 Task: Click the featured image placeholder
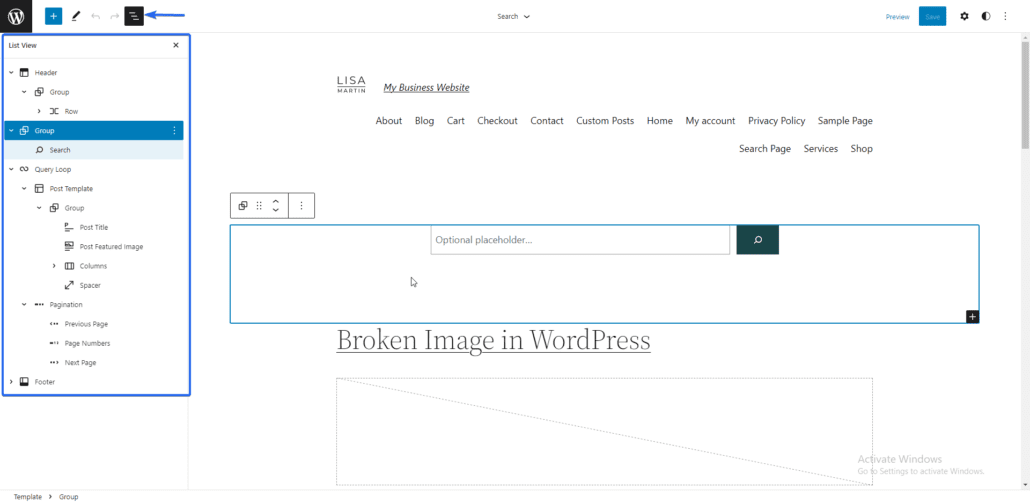(604, 431)
